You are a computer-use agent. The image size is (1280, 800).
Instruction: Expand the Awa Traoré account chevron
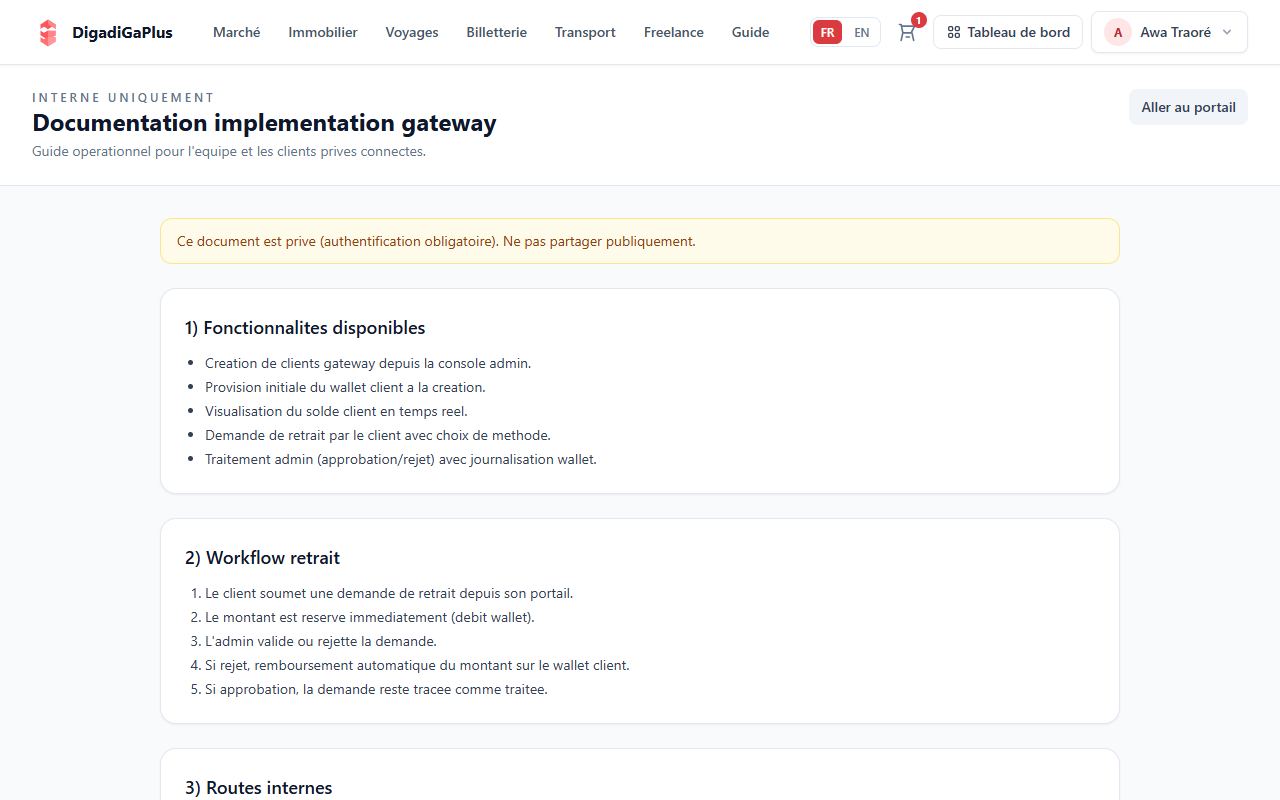pos(1227,32)
